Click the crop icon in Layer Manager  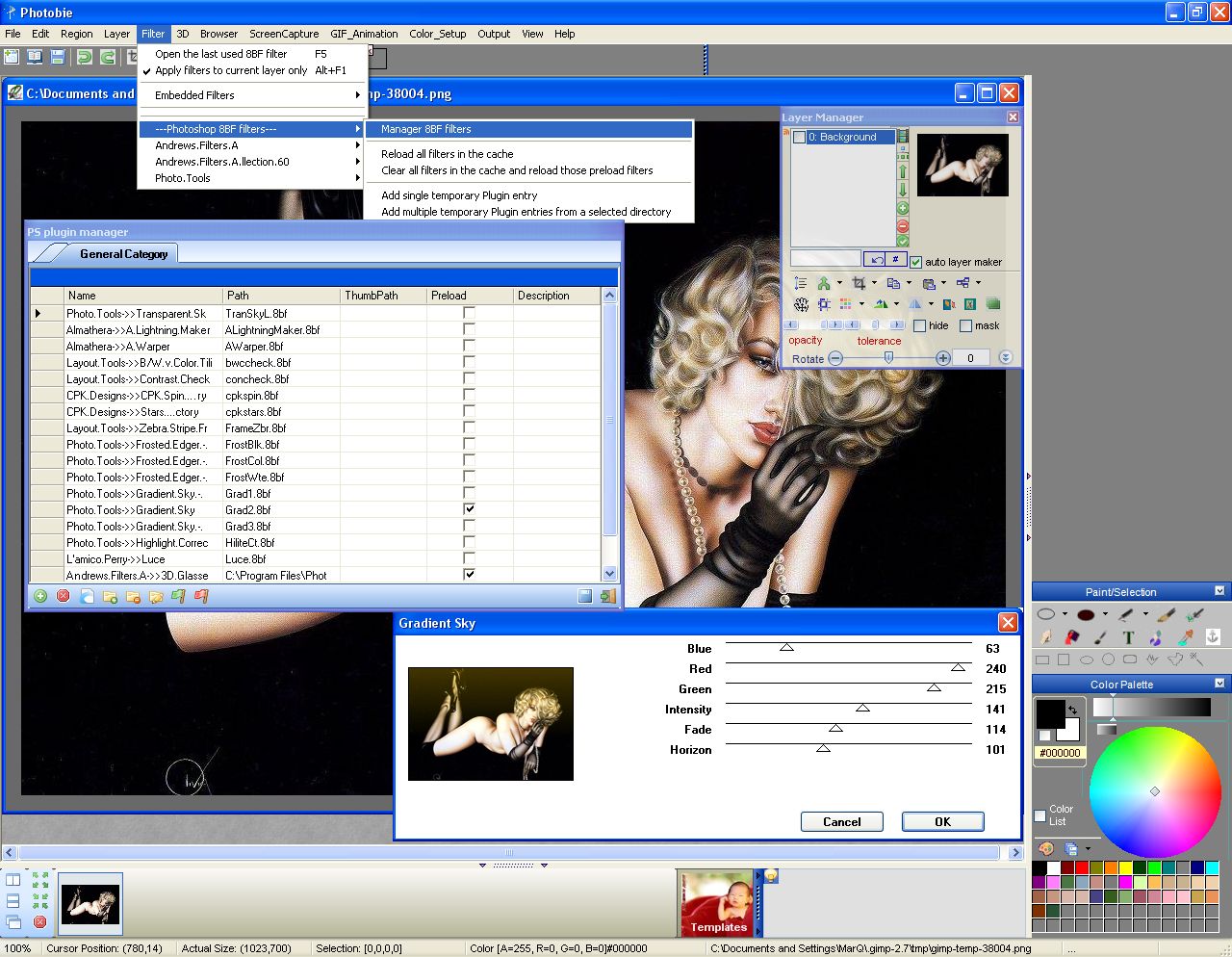tap(859, 283)
